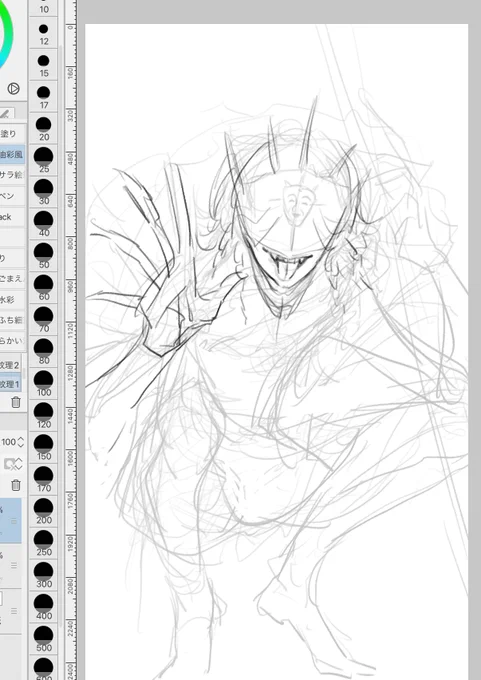The height and width of the screenshot is (680, 481).
Task: Click brush size panel vertical scrollbar
Action: point(61,338)
